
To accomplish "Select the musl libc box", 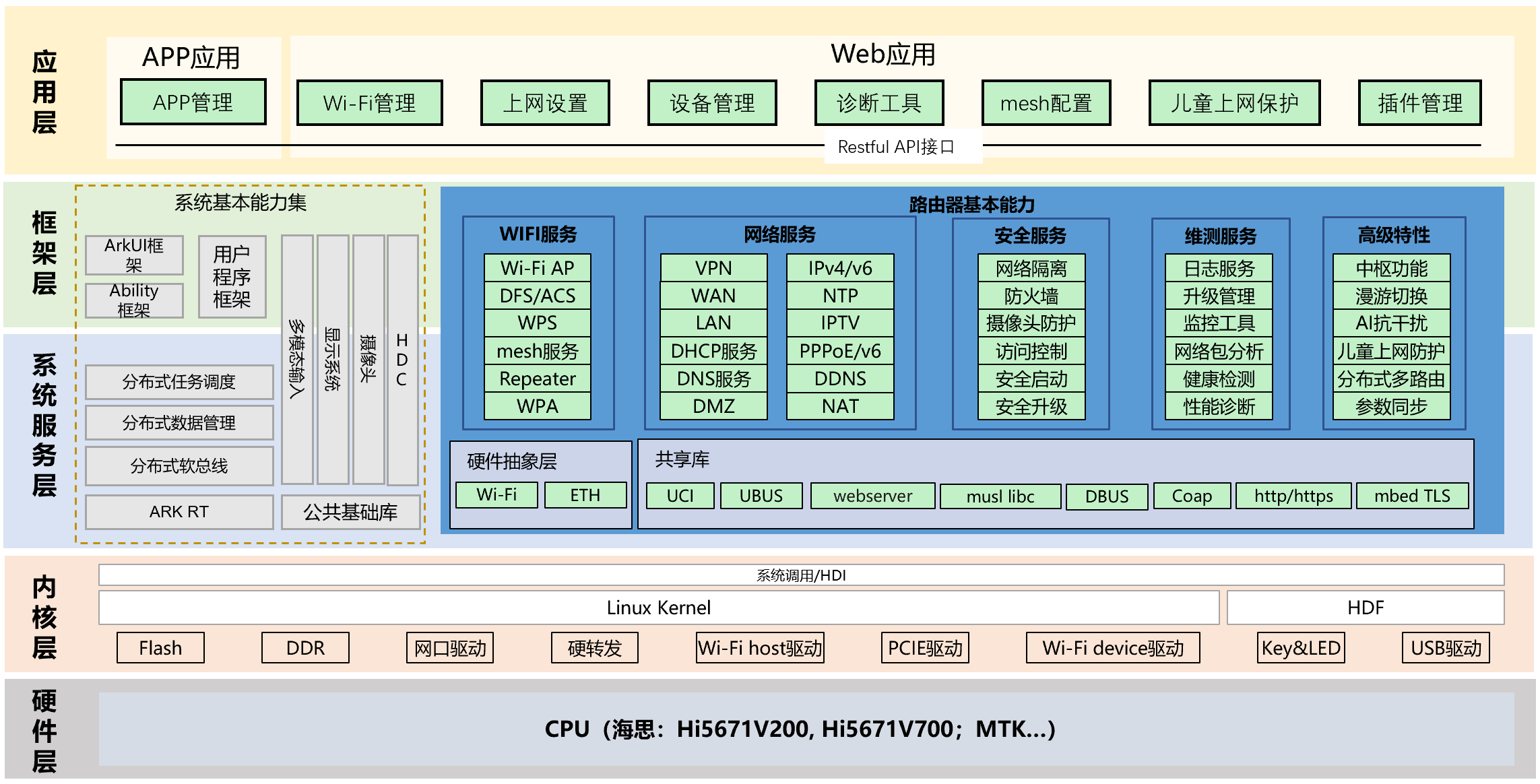I will pos(1000,496).
